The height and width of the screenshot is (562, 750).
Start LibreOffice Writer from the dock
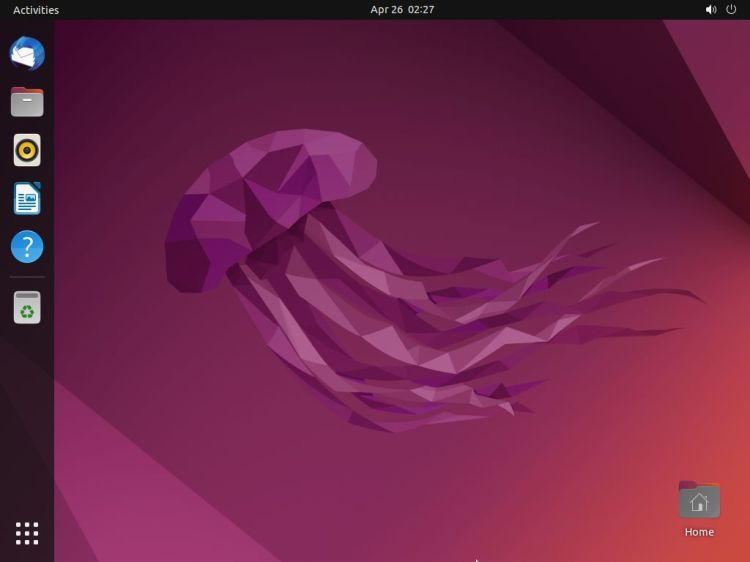[27, 198]
